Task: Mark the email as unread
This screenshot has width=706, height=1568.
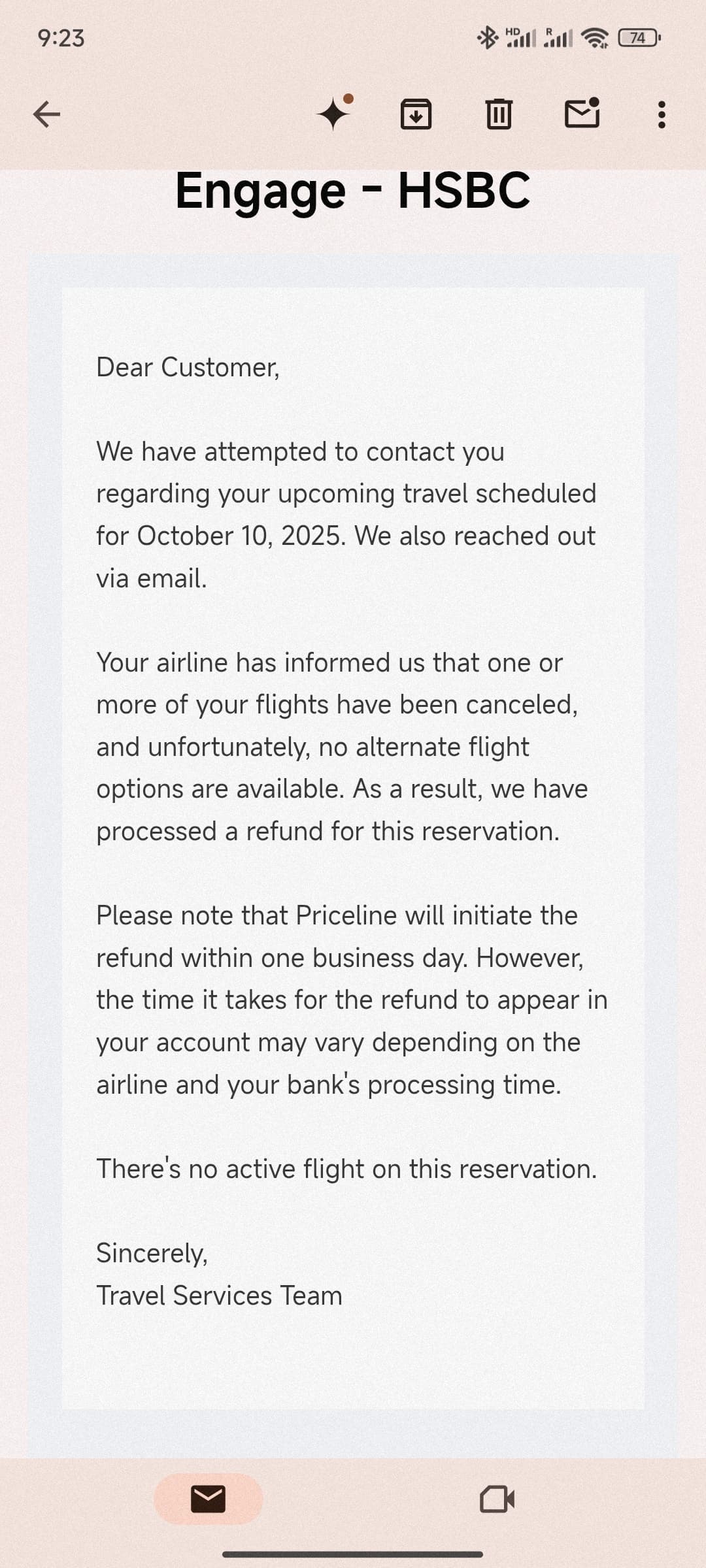Action: (582, 113)
